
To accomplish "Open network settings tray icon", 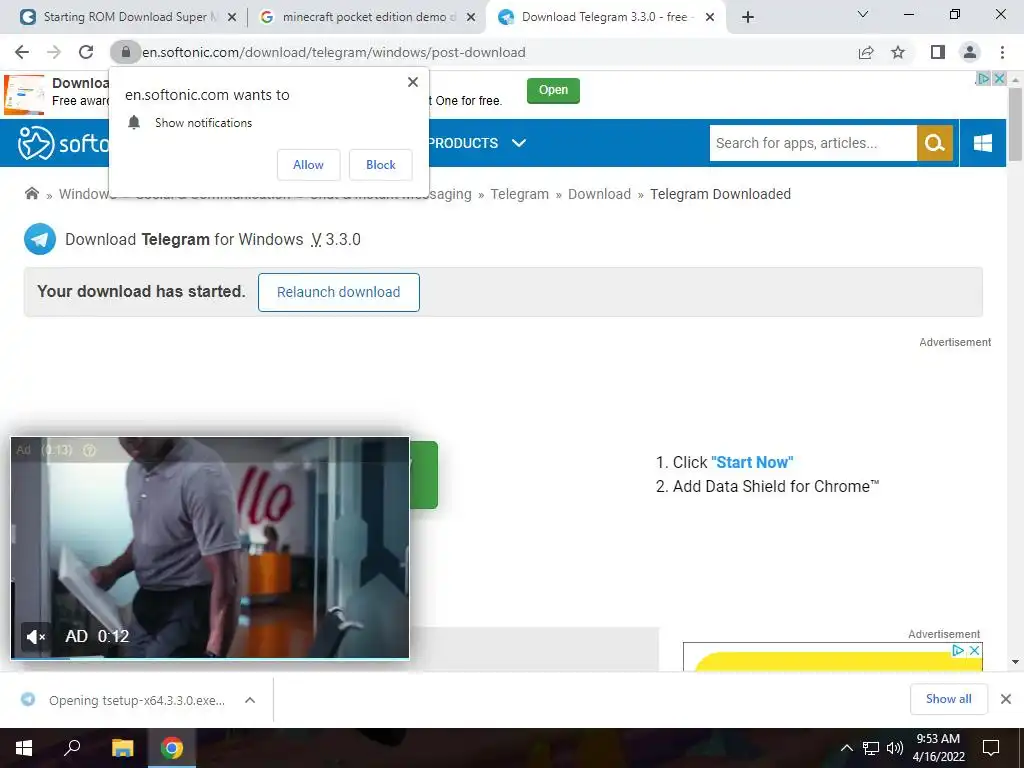I will tap(871, 748).
